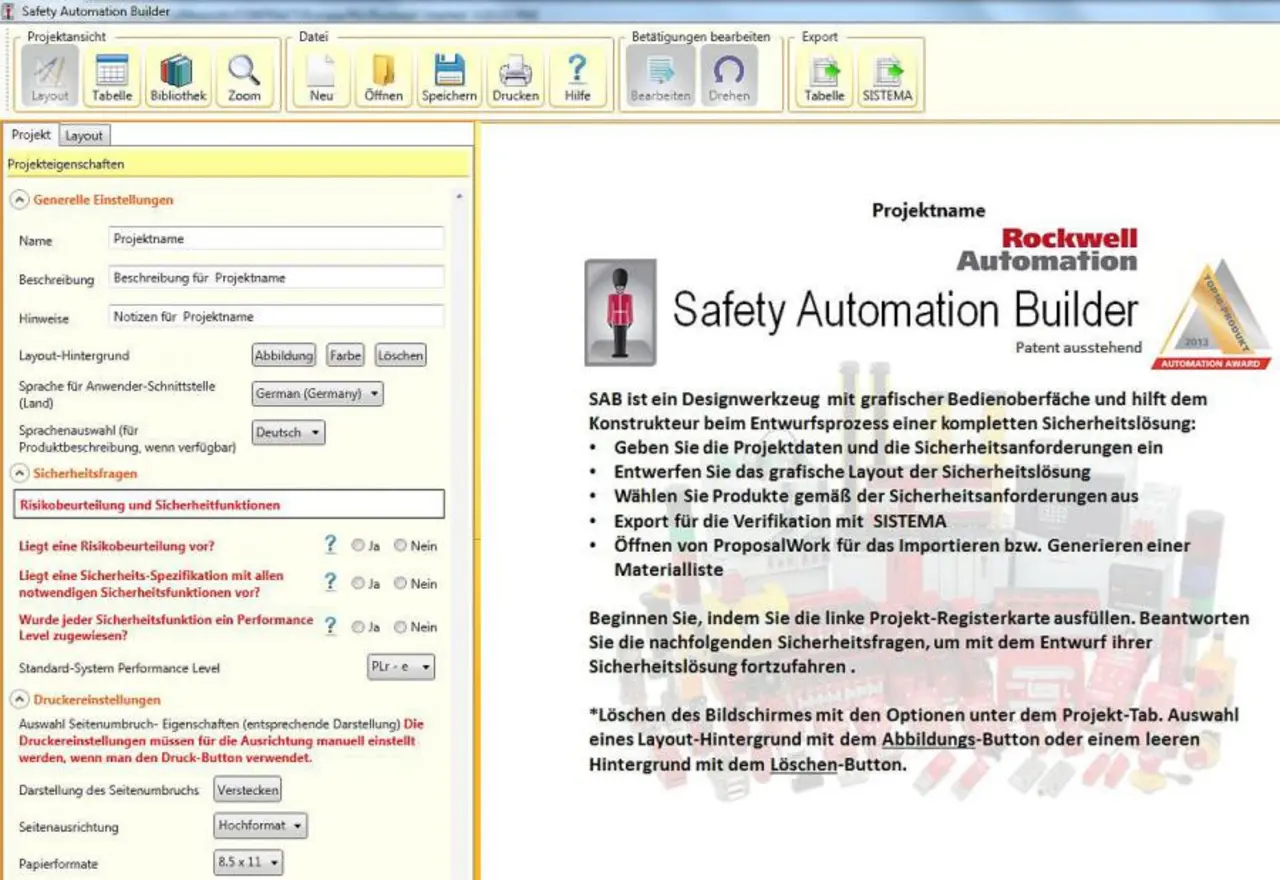
Task: Open the German (Germany) language dropdown
Action: [317, 393]
